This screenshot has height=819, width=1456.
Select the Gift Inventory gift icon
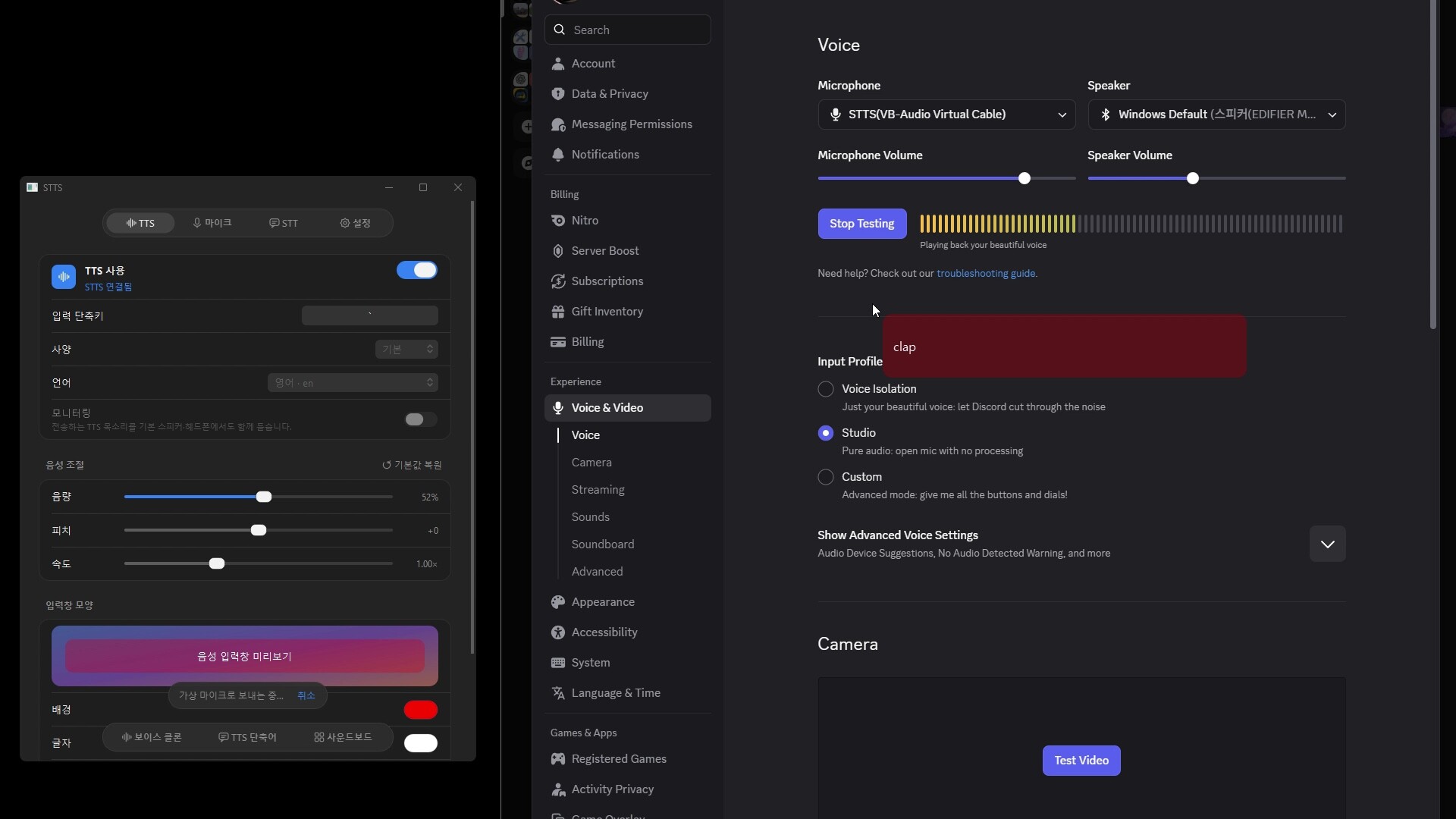[x=558, y=312]
